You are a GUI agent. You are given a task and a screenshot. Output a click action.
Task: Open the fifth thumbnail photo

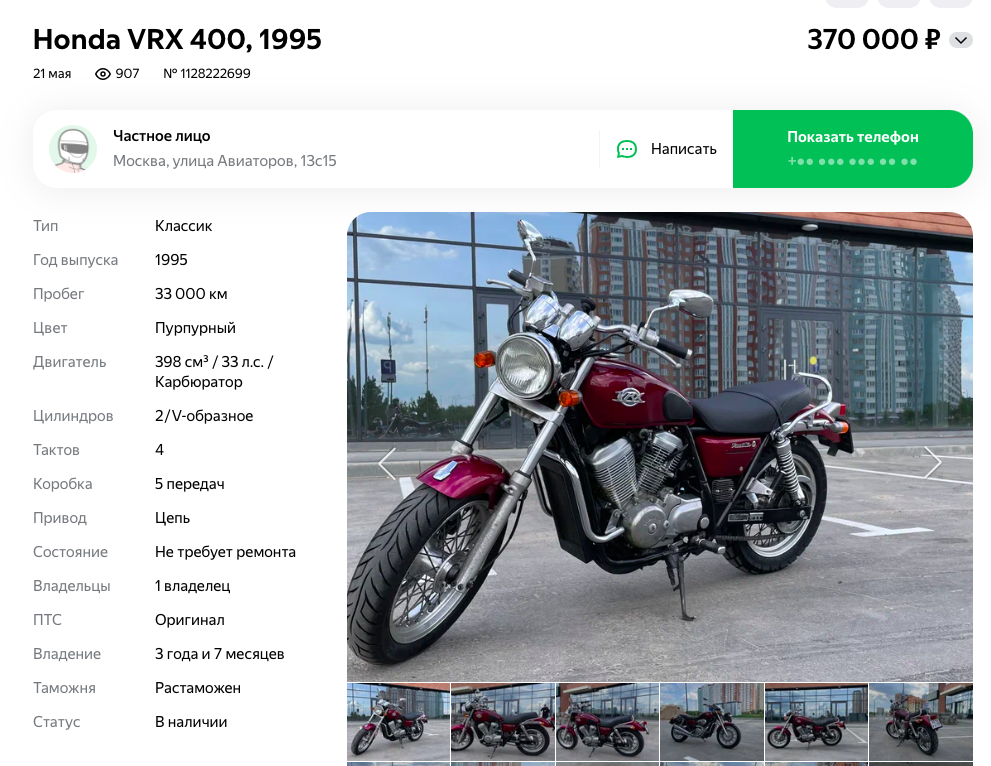pos(817,722)
